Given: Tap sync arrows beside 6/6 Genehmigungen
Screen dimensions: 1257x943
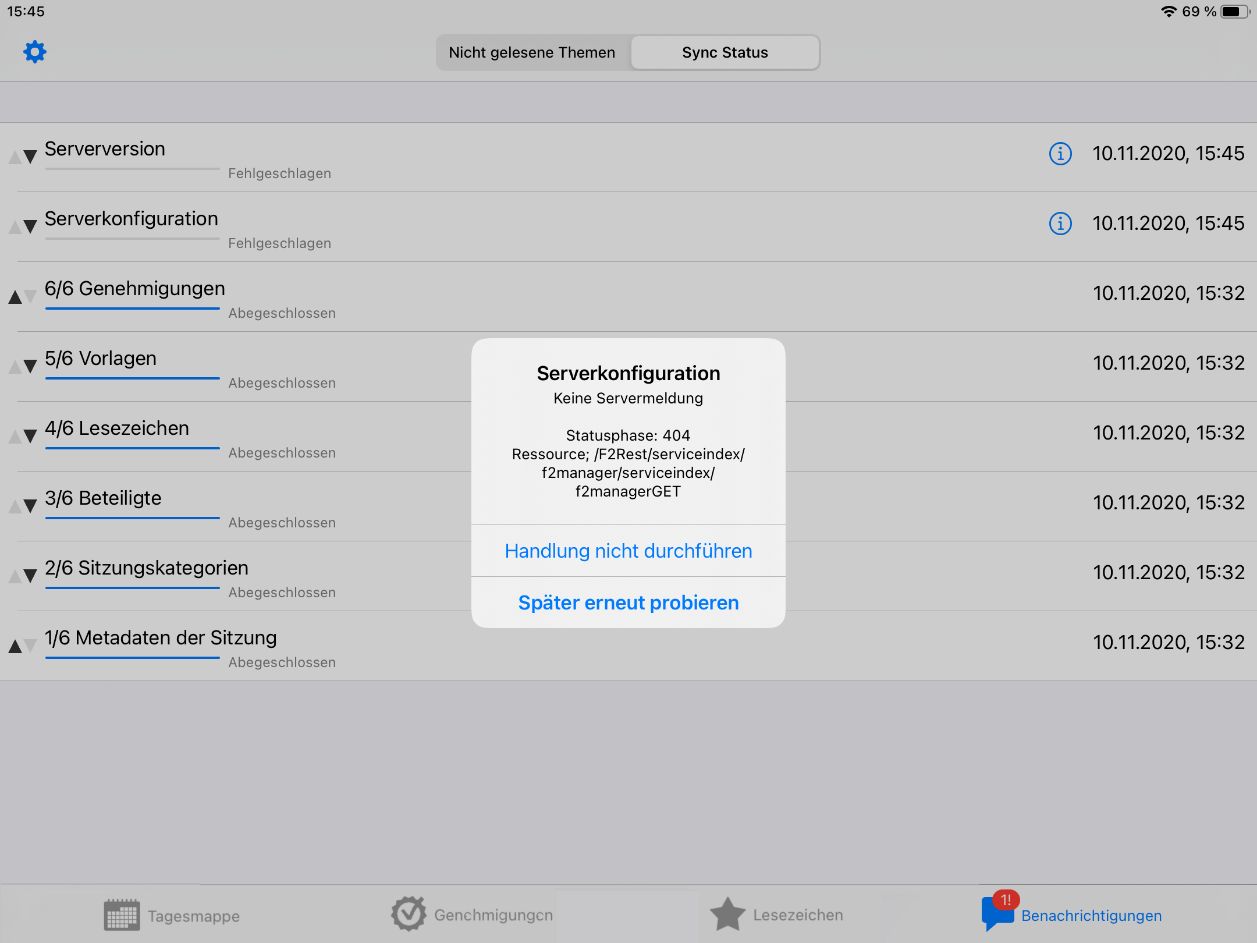Looking at the screenshot, I should click(x=23, y=296).
